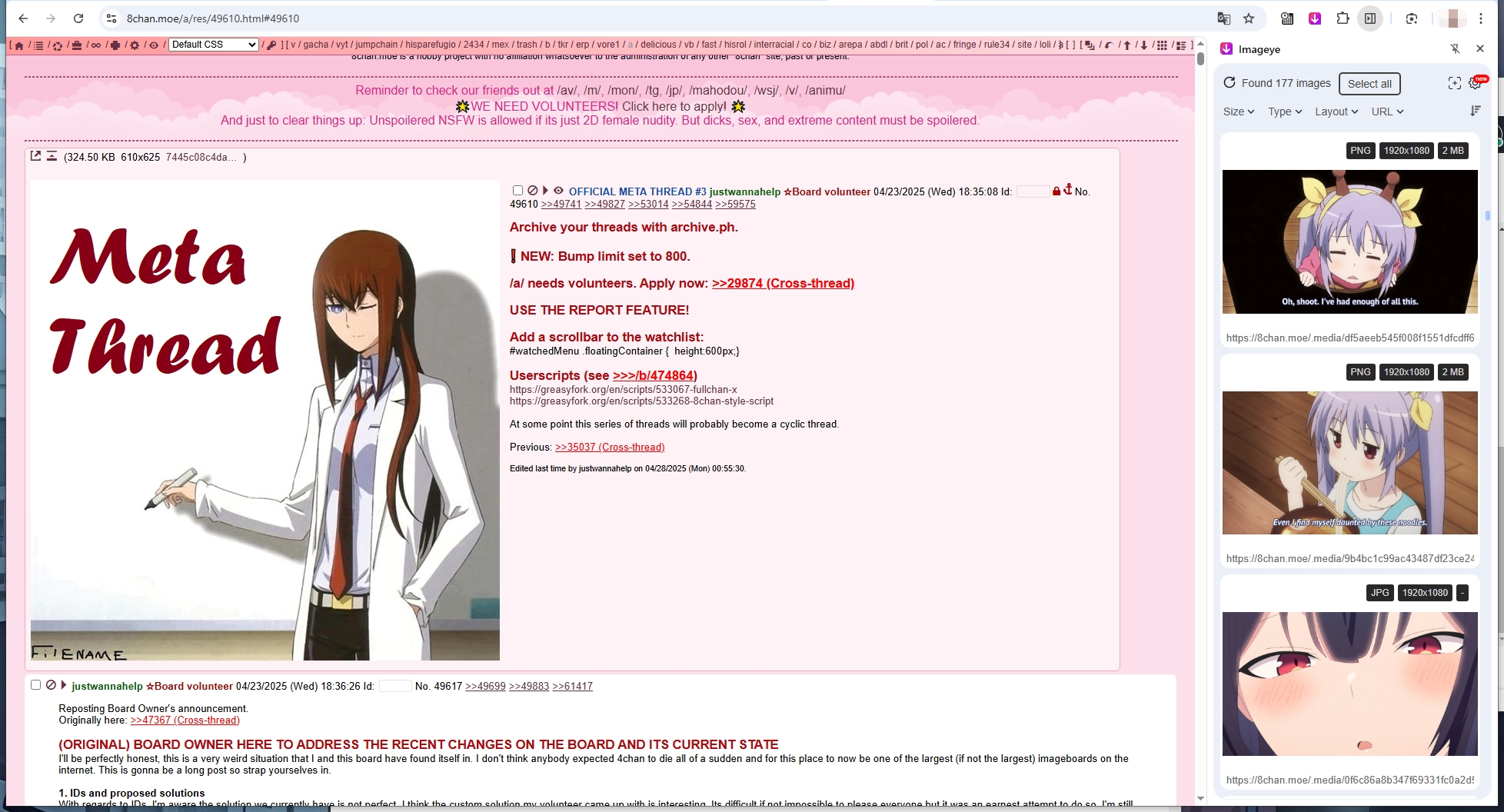
Task: Go back with browser back arrow
Action: pos(23,18)
